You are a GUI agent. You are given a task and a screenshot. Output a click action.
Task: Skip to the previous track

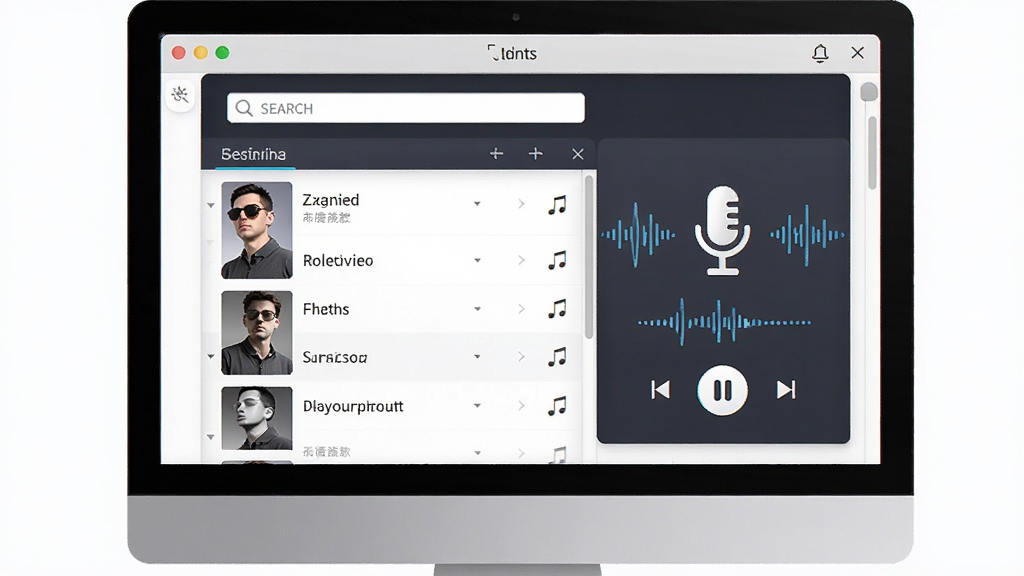[660, 390]
